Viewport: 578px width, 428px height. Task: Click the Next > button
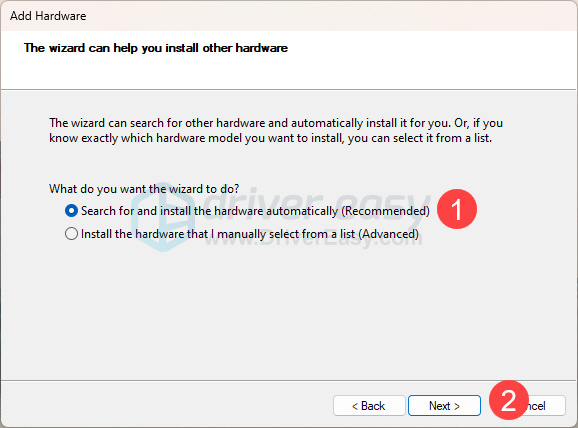(444, 406)
